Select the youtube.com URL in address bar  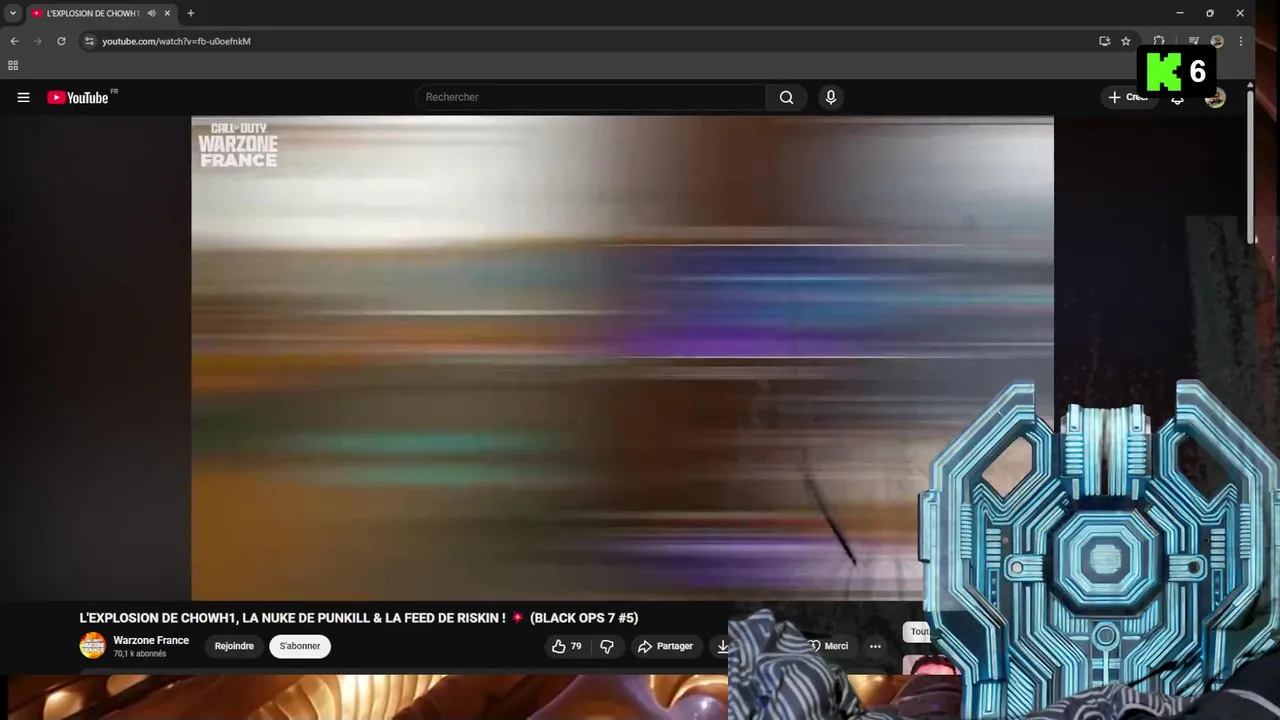point(176,41)
